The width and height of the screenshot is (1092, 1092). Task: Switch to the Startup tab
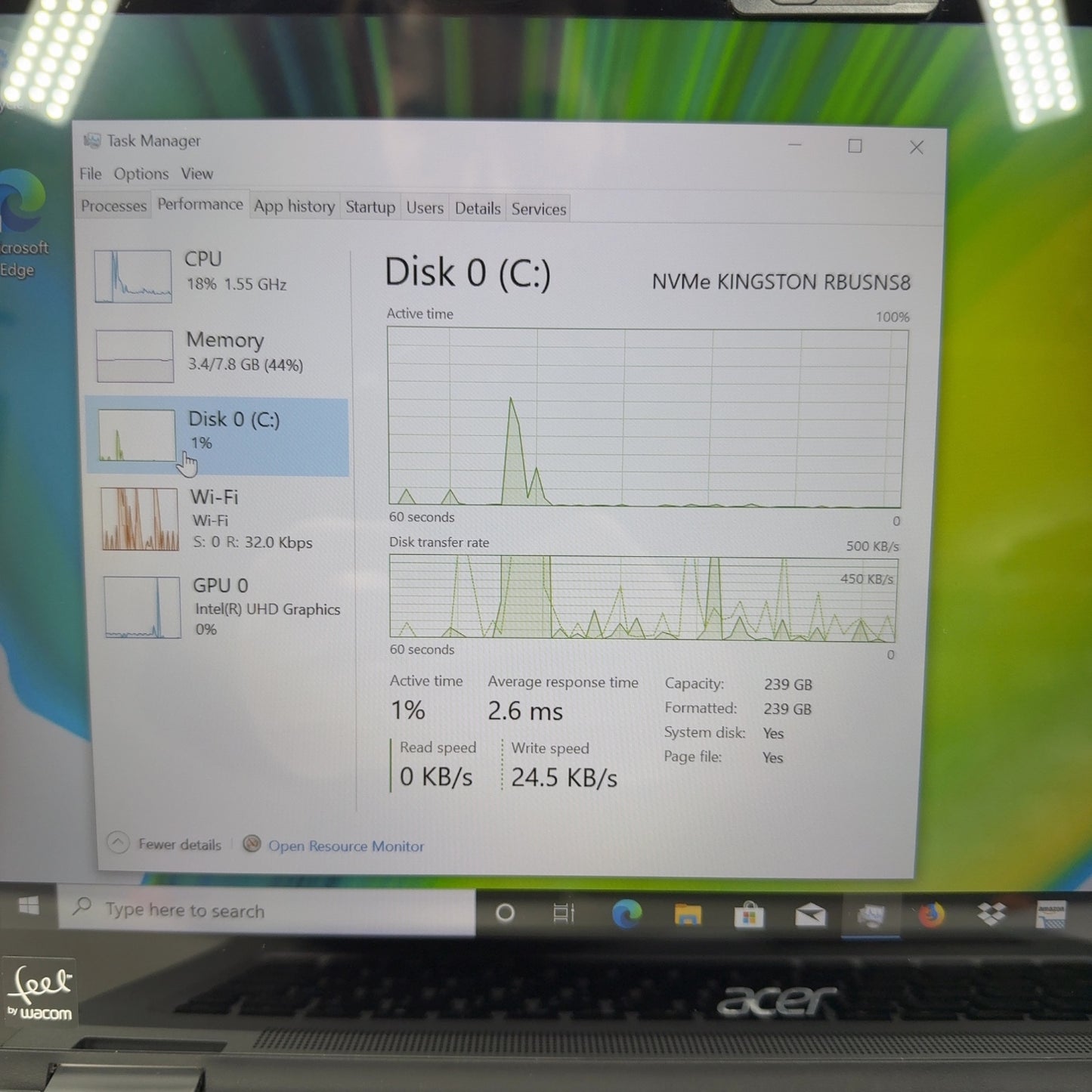click(x=370, y=207)
